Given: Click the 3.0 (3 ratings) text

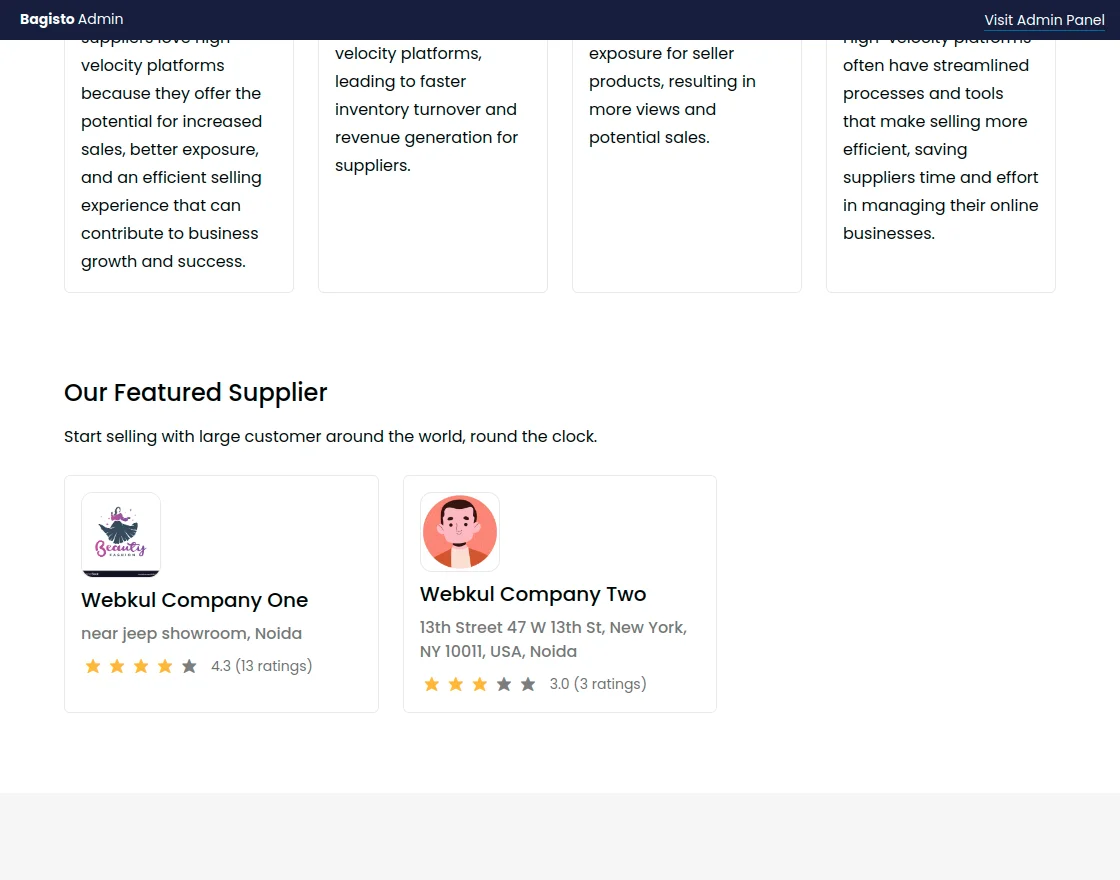Looking at the screenshot, I should (597, 684).
